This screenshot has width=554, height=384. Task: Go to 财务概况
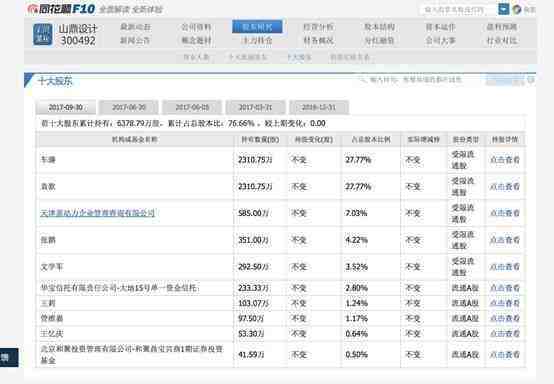coord(318,41)
